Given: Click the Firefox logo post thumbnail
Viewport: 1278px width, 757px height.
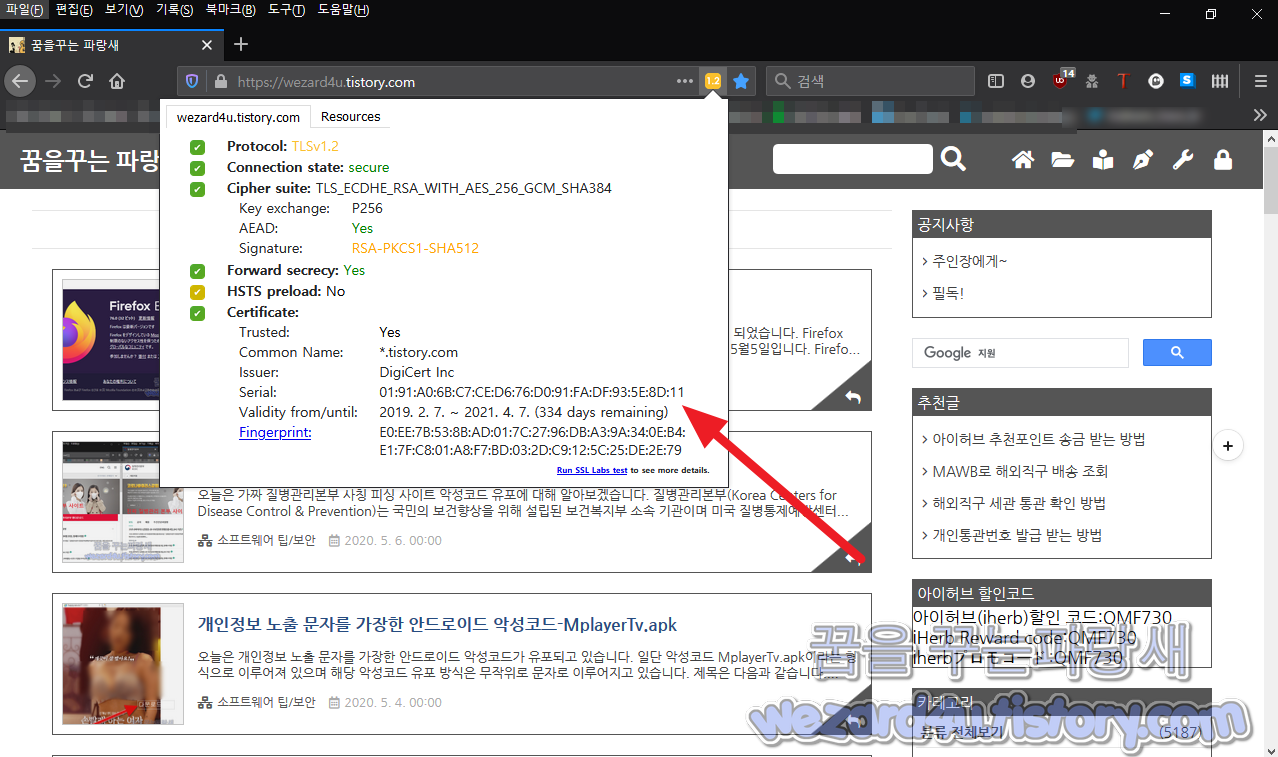Looking at the screenshot, I should [110, 340].
